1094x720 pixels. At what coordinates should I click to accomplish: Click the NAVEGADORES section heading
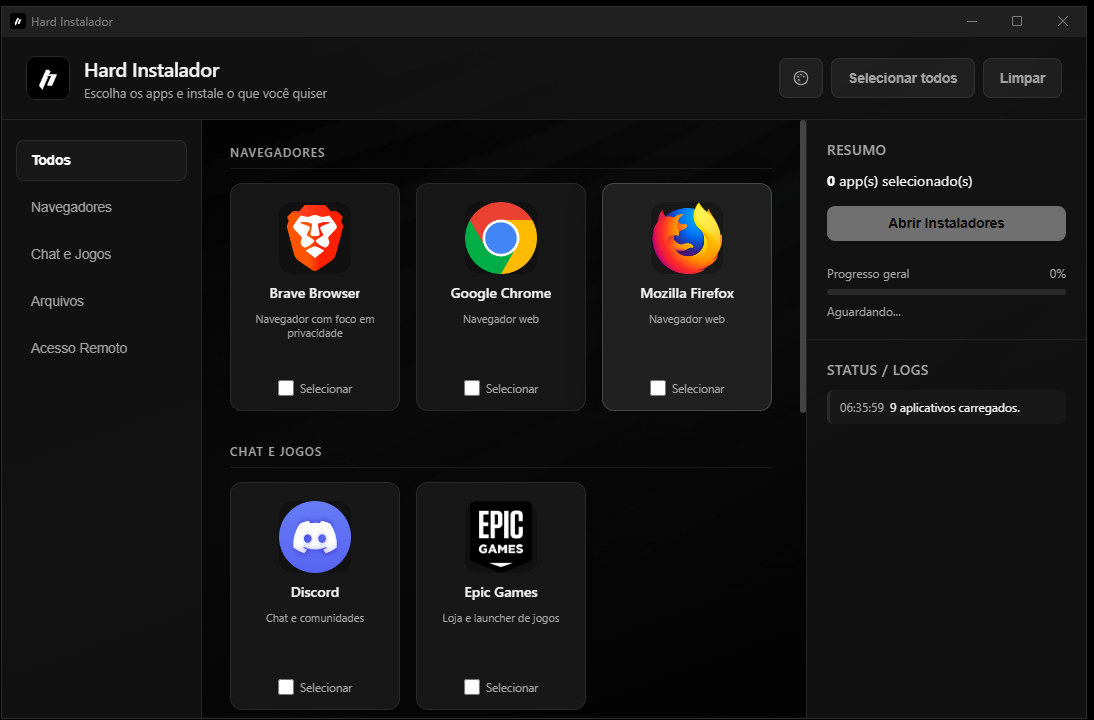tap(277, 152)
